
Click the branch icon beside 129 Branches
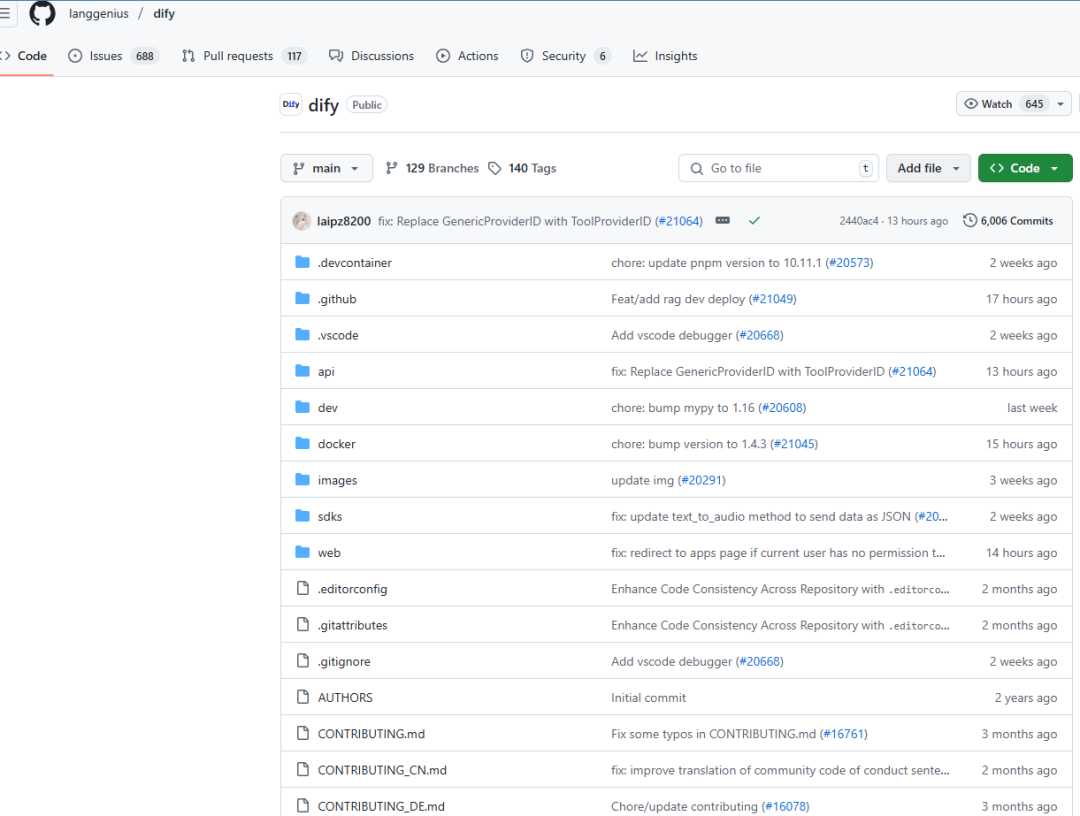tap(391, 168)
